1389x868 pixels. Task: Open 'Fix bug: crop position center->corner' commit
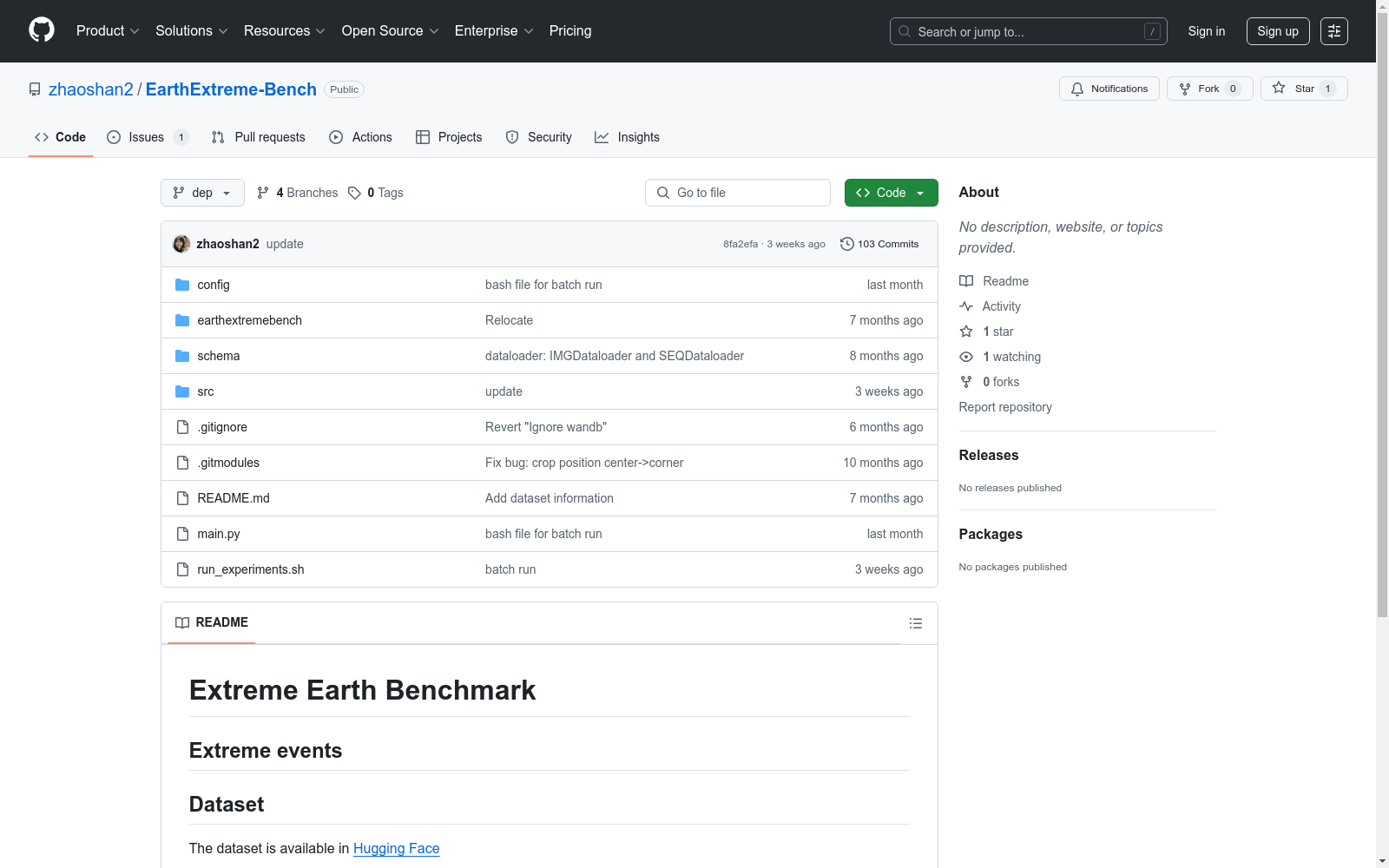584,463
